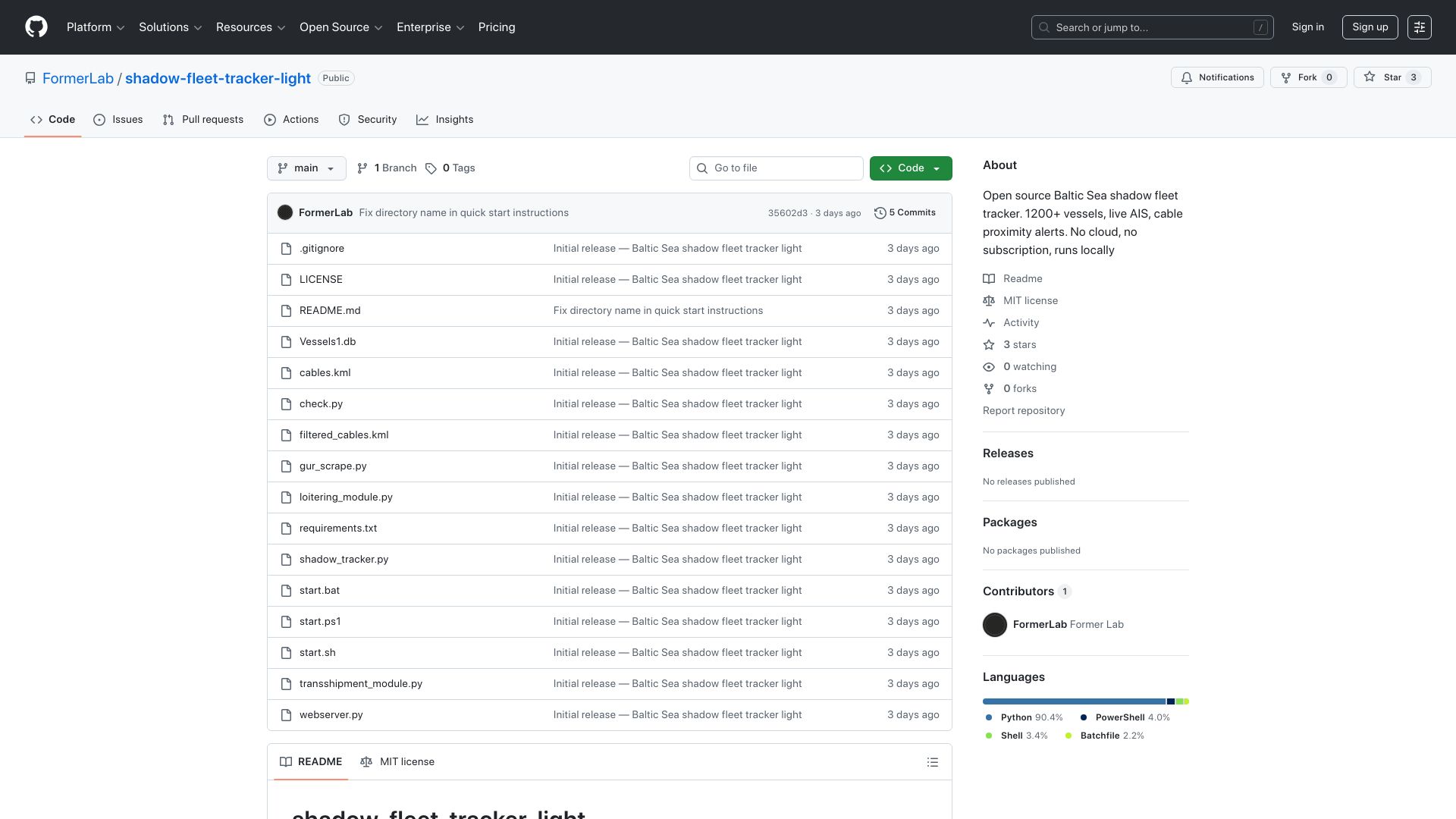Image resolution: width=1456 pixels, height=819 pixels.
Task: Click the Notifications button
Action: click(1217, 77)
